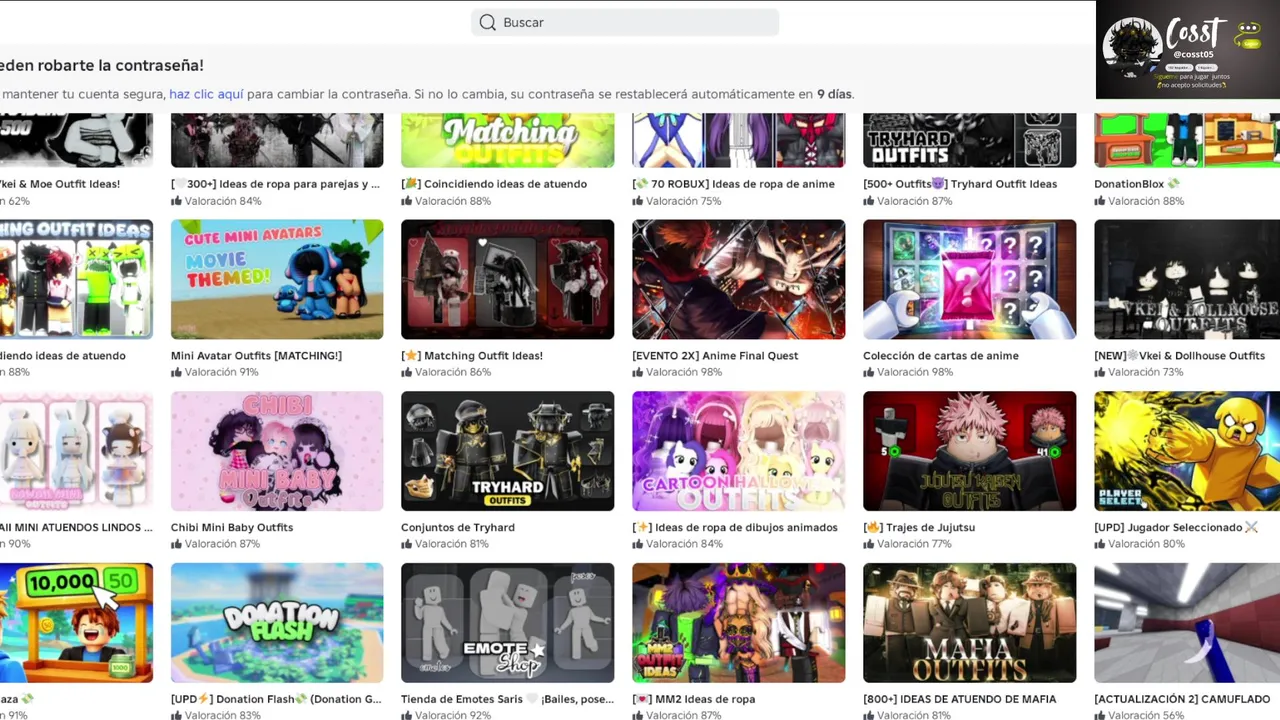Open Cartoon Halloween Outfits thumbnail
1280x720 pixels.
pos(739,451)
